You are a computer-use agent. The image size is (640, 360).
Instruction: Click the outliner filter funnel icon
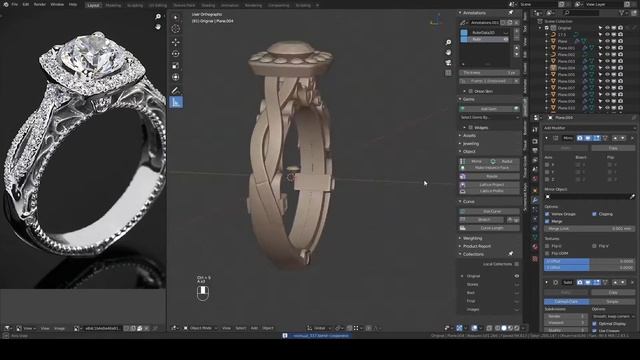622,13
